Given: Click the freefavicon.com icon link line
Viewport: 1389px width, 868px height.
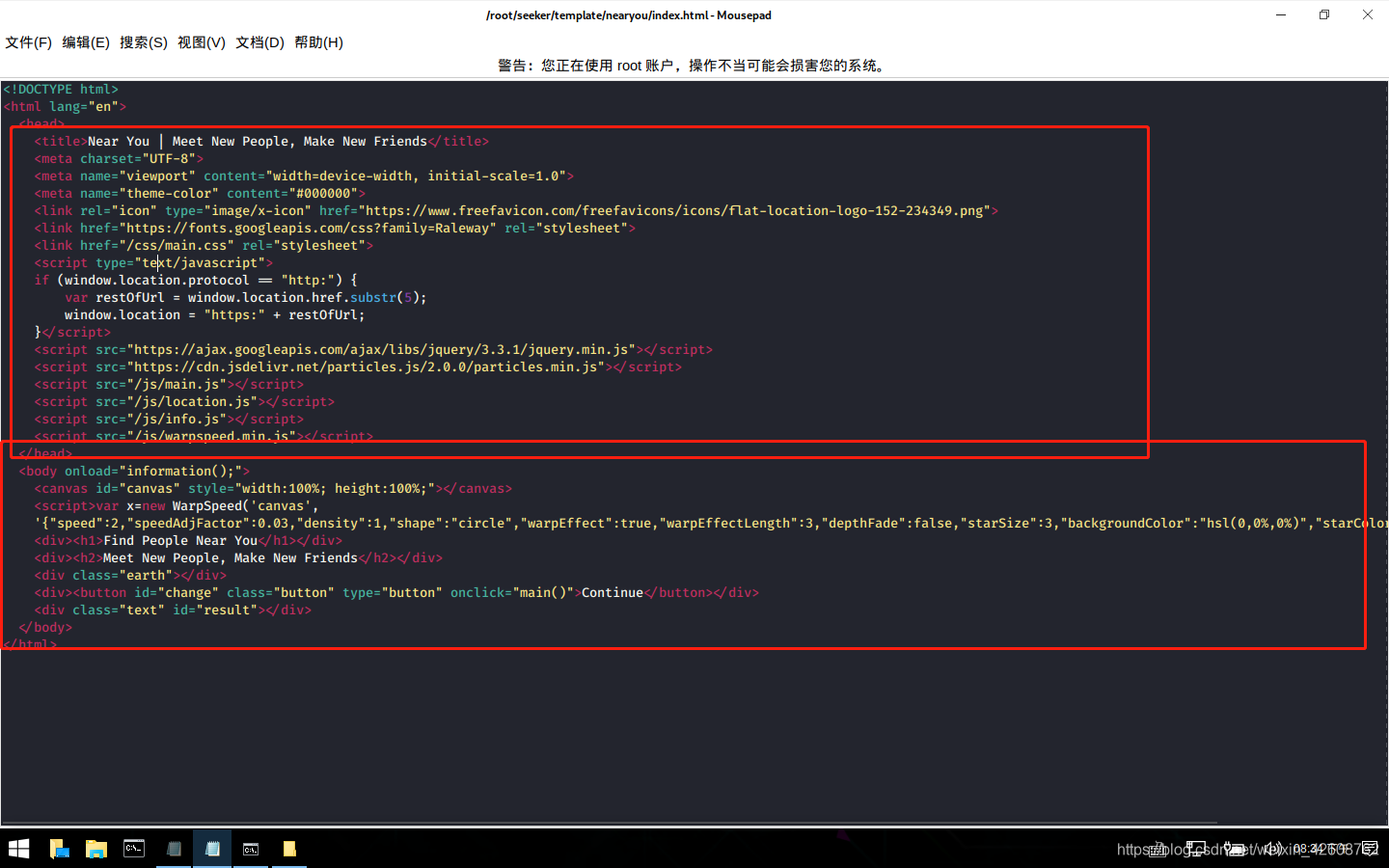Looking at the screenshot, I should (x=516, y=211).
